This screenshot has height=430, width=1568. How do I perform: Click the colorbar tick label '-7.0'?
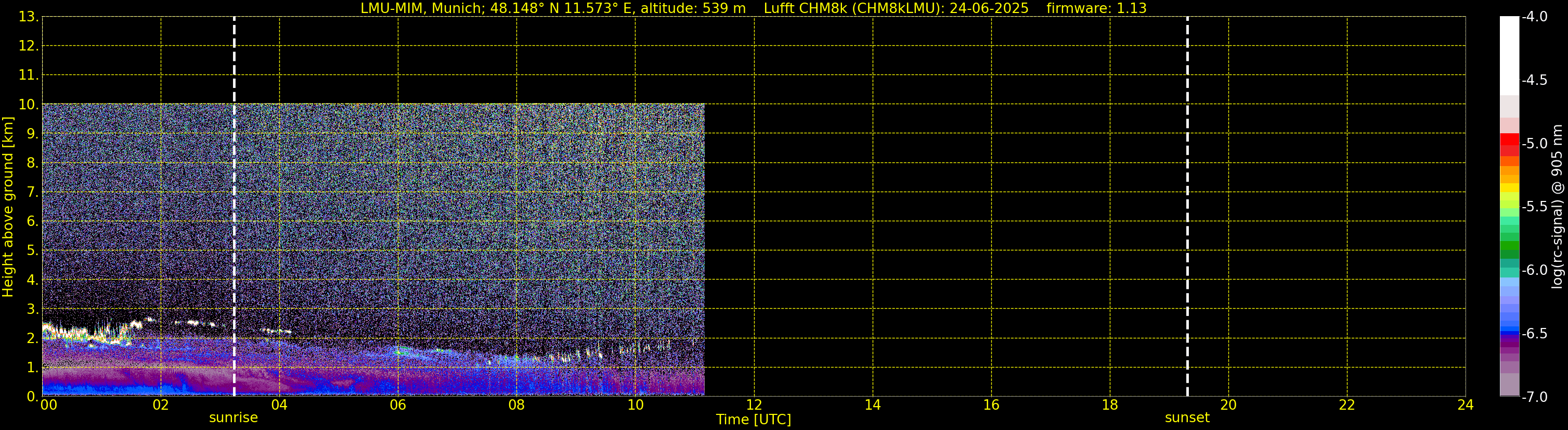(1534, 397)
